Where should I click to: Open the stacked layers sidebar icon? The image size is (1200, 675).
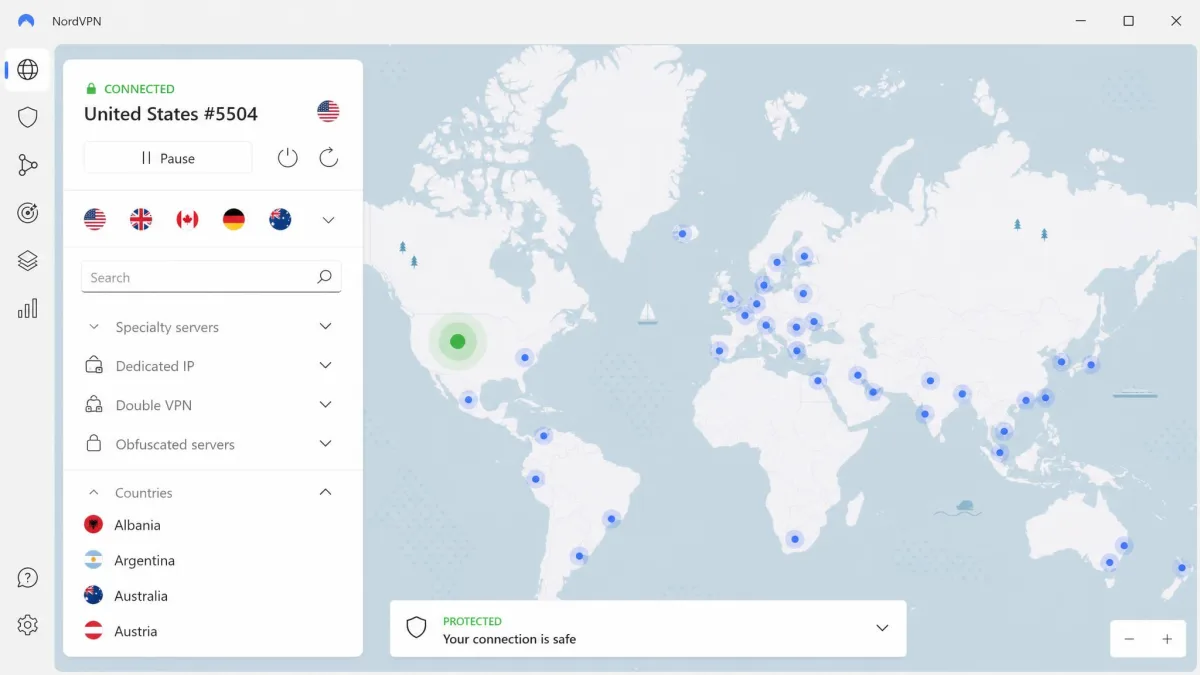pyautogui.click(x=28, y=261)
